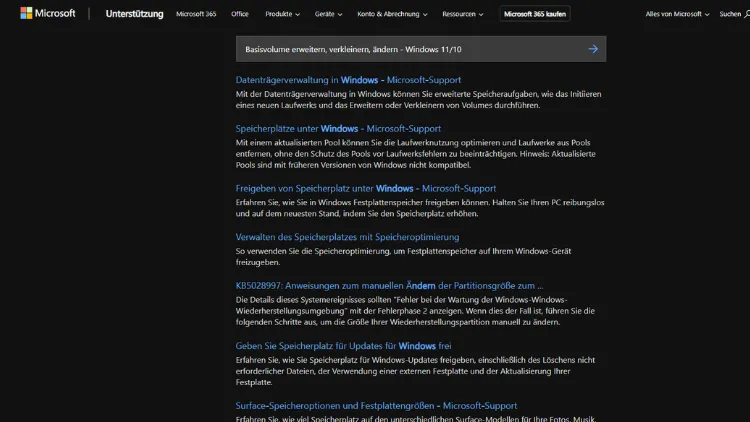Screen dimensions: 750x422
Task: Click the Microsoft logo icon
Action: pos(26,13)
